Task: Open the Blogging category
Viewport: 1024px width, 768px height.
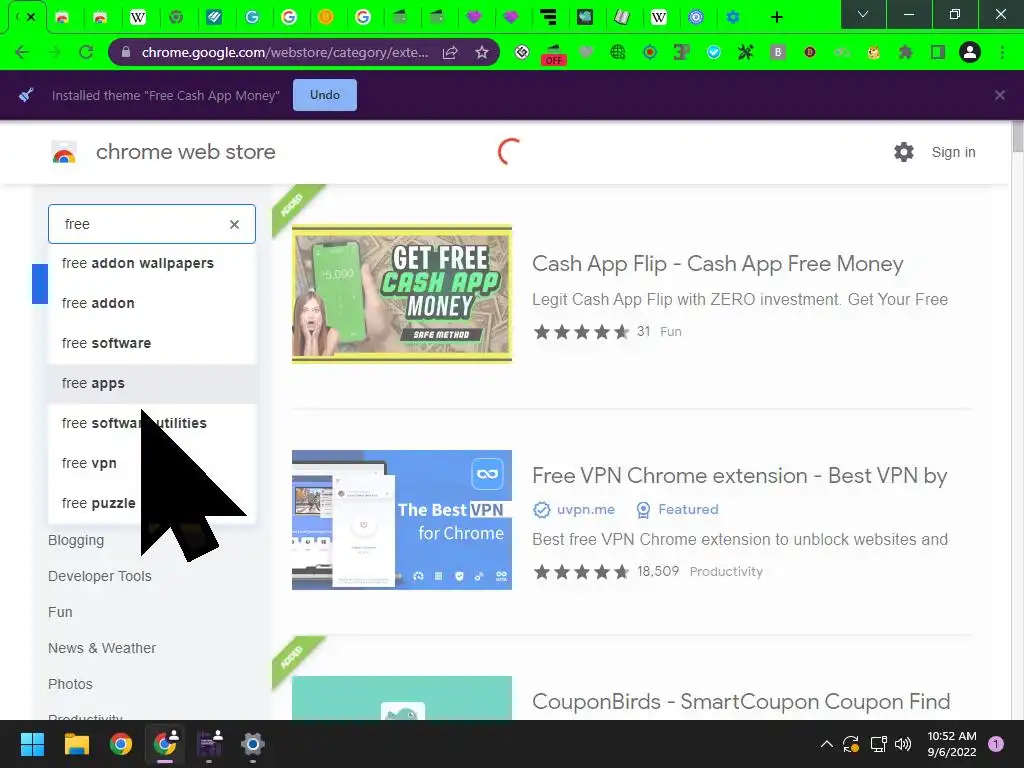Action: [x=76, y=540]
